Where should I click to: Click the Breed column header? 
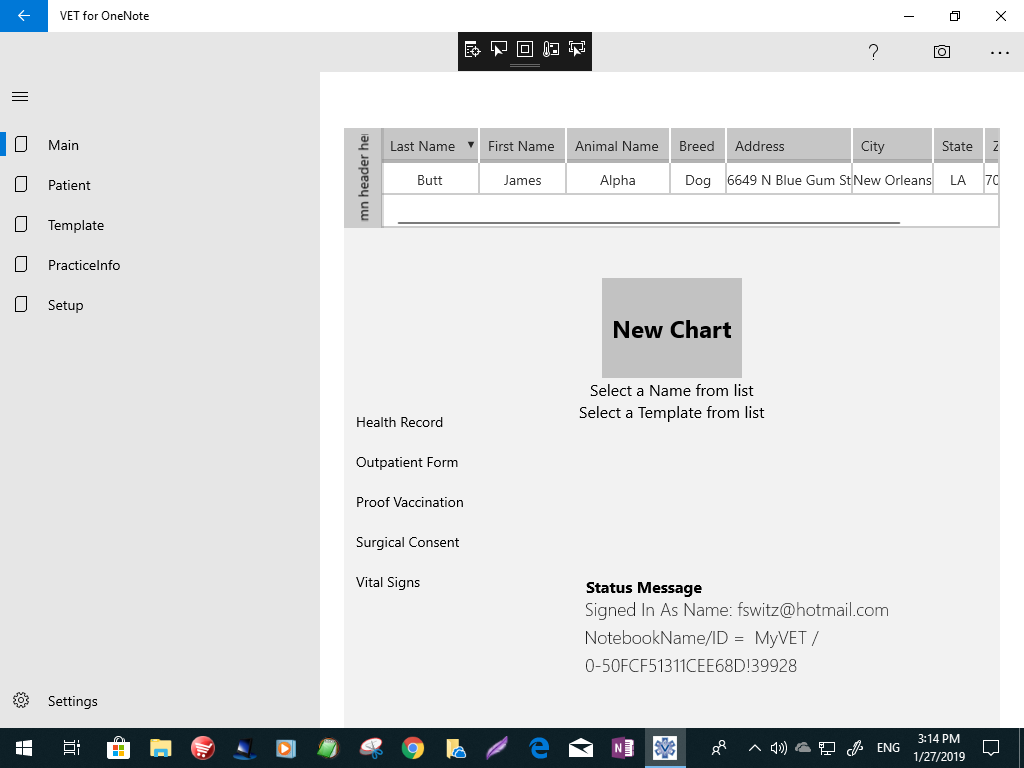point(697,146)
